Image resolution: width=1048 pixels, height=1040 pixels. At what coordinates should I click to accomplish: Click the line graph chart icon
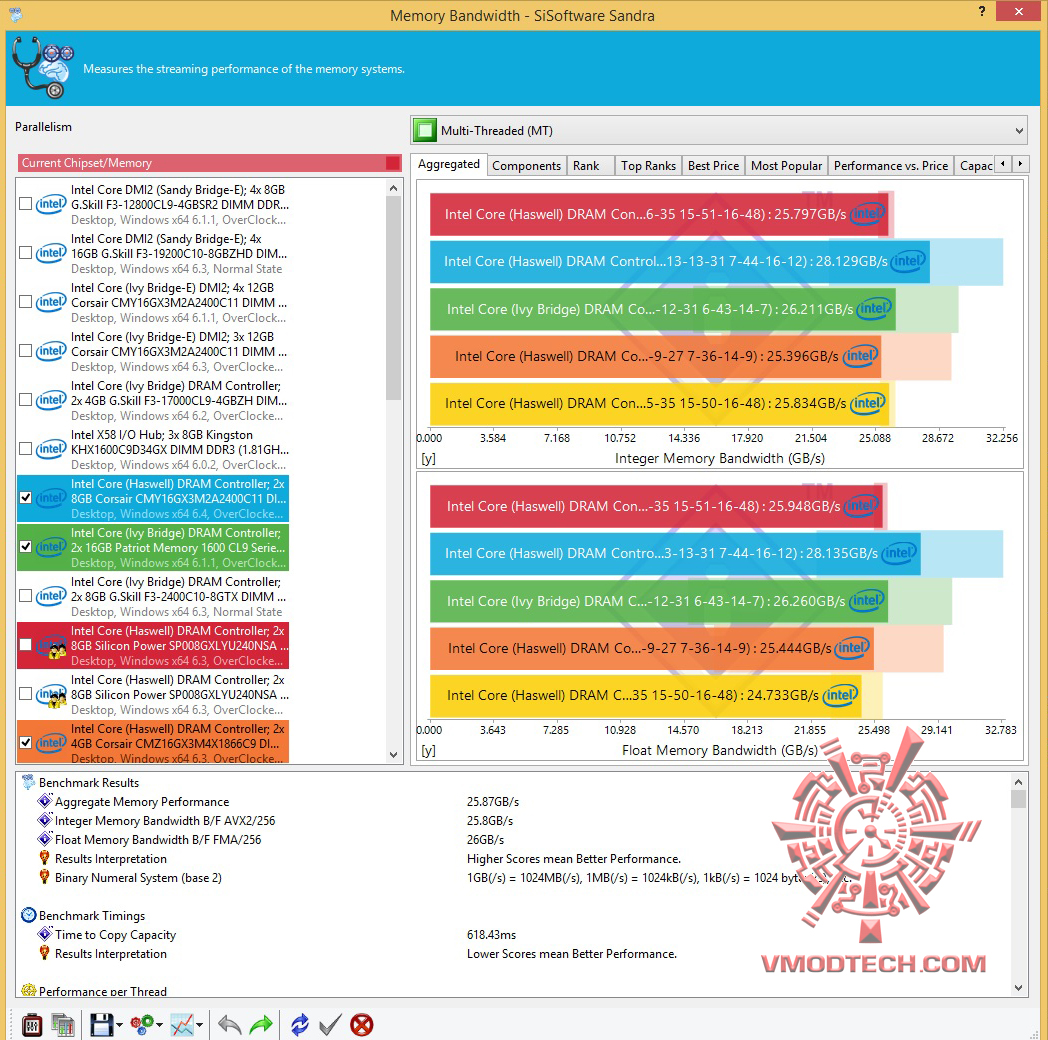182,1024
